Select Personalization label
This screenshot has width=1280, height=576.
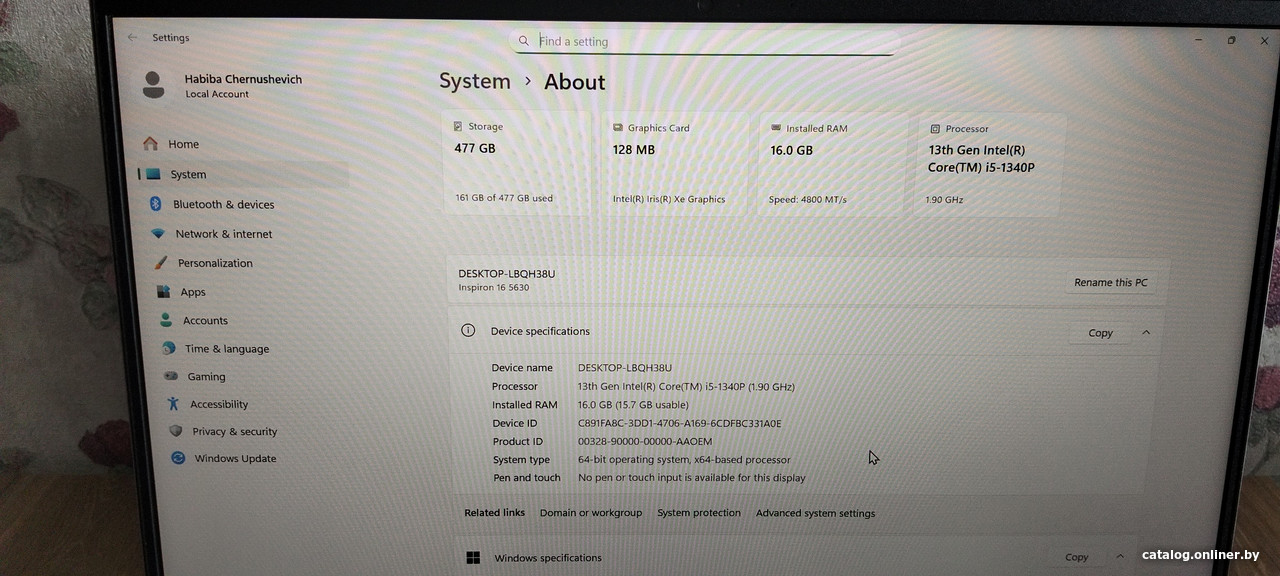(215, 263)
